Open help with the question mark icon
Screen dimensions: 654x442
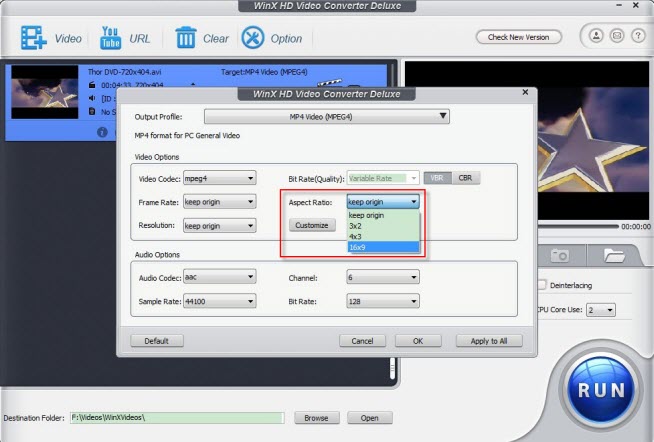click(638, 36)
